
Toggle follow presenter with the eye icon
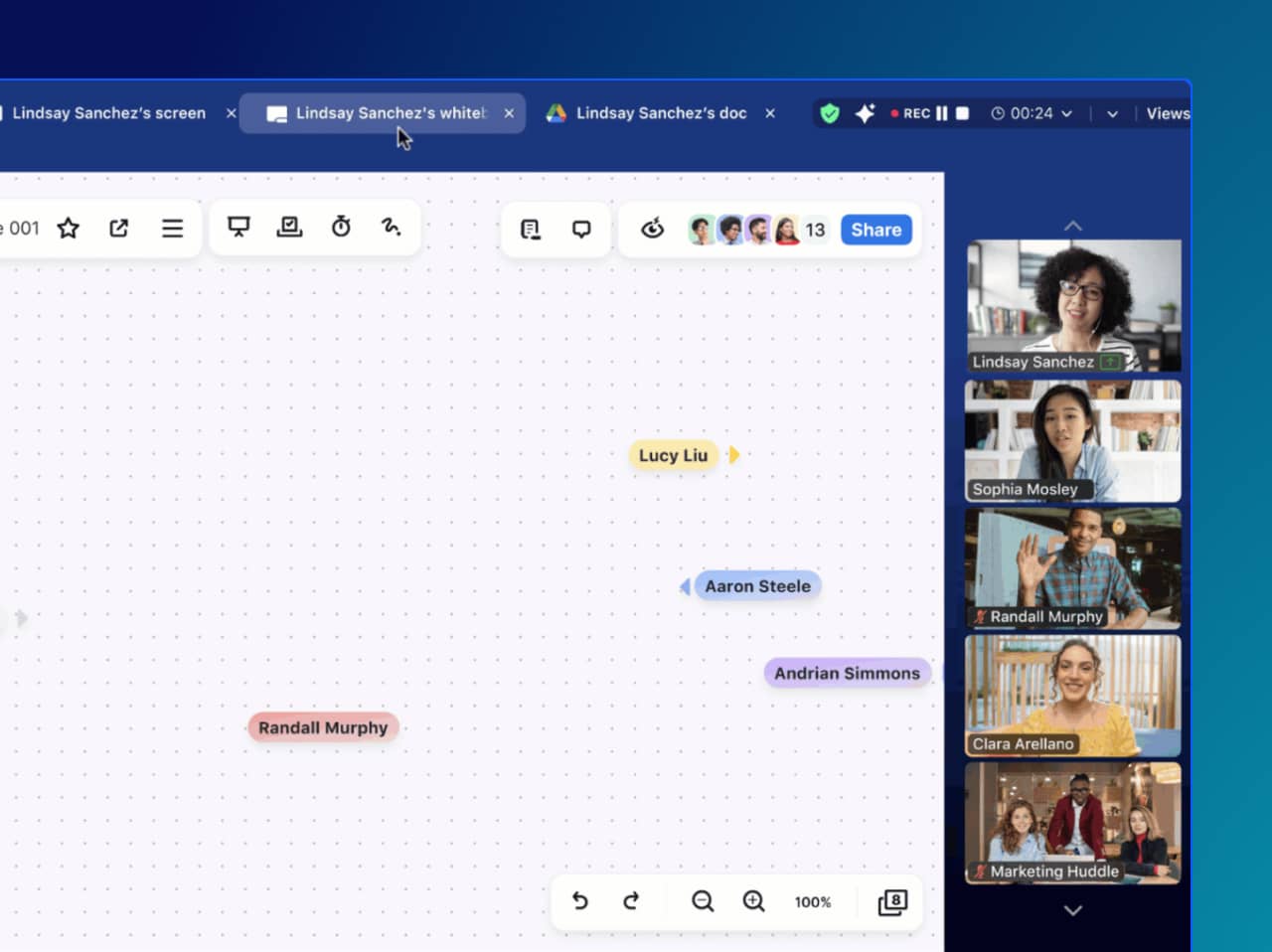pos(652,229)
